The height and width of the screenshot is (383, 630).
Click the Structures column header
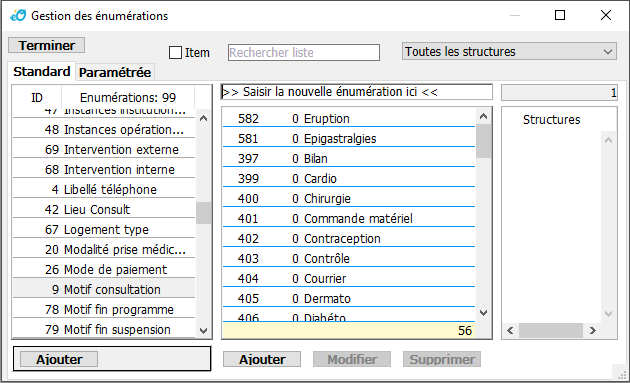pos(551,119)
